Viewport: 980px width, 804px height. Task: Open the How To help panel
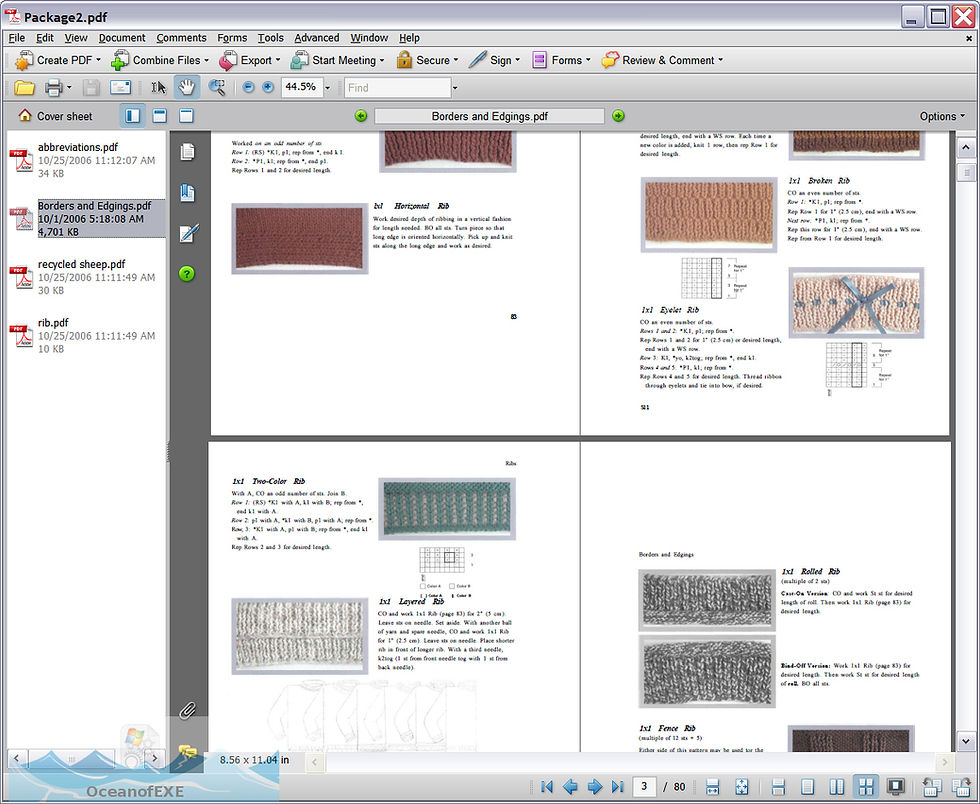point(187,274)
